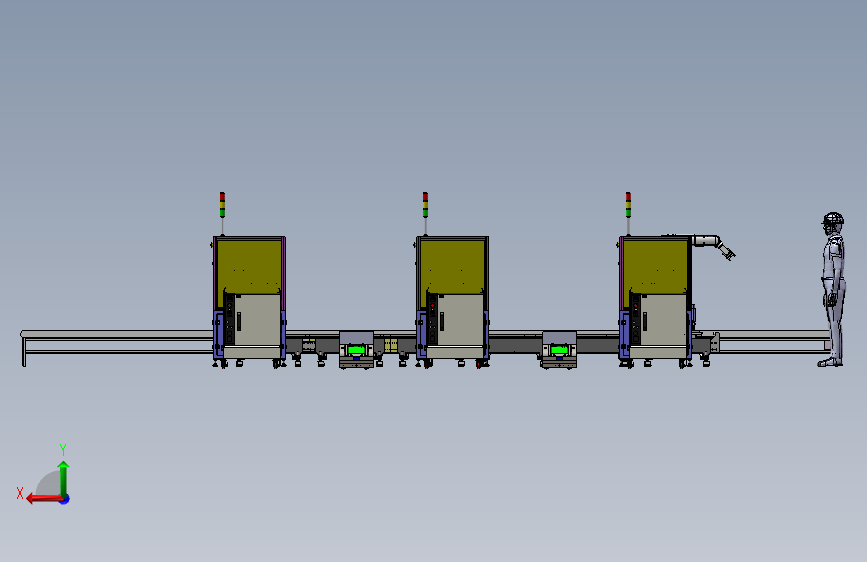The height and width of the screenshot is (562, 867).
Task: Select the olive upper panel of rightmost machine
Action: tap(655, 266)
